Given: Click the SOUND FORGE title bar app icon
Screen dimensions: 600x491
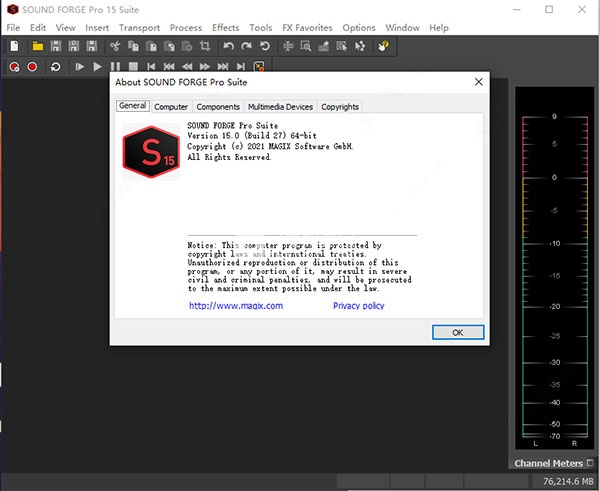Looking at the screenshot, I should point(13,10).
